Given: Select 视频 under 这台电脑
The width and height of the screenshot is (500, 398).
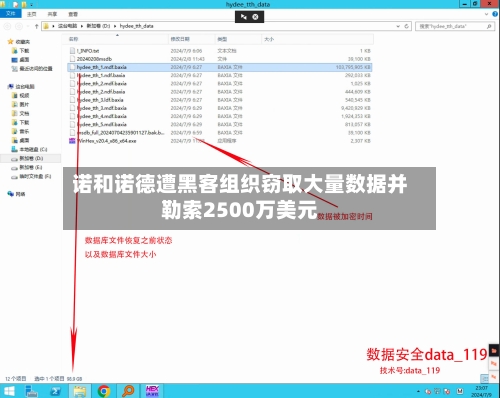Looking at the screenshot, I should pos(24,95).
